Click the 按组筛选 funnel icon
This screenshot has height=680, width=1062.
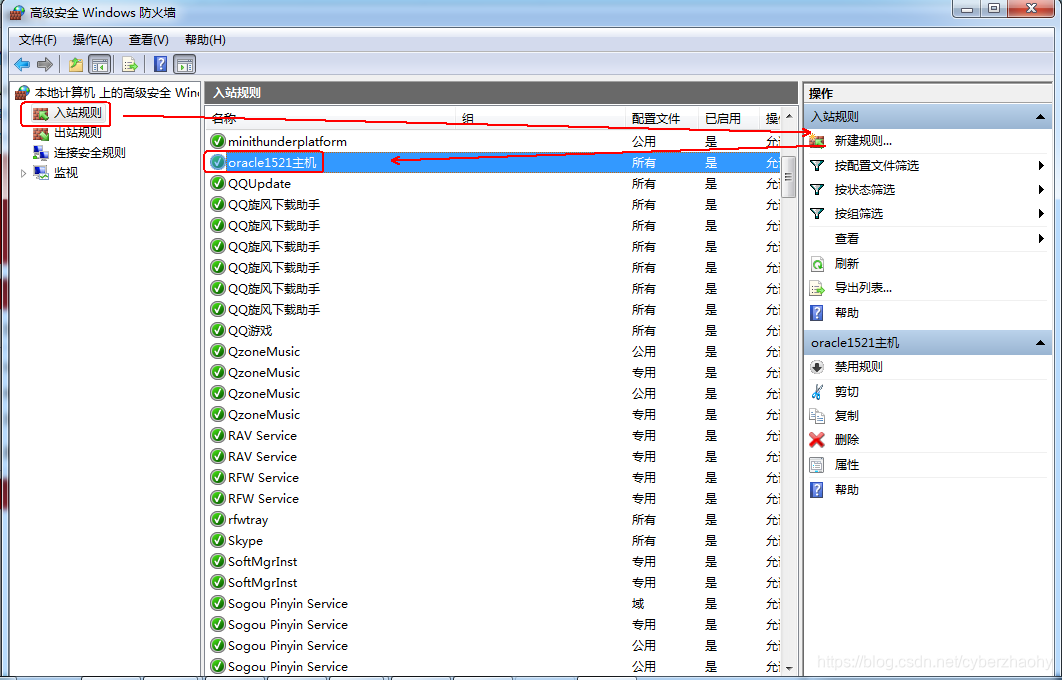pos(817,214)
